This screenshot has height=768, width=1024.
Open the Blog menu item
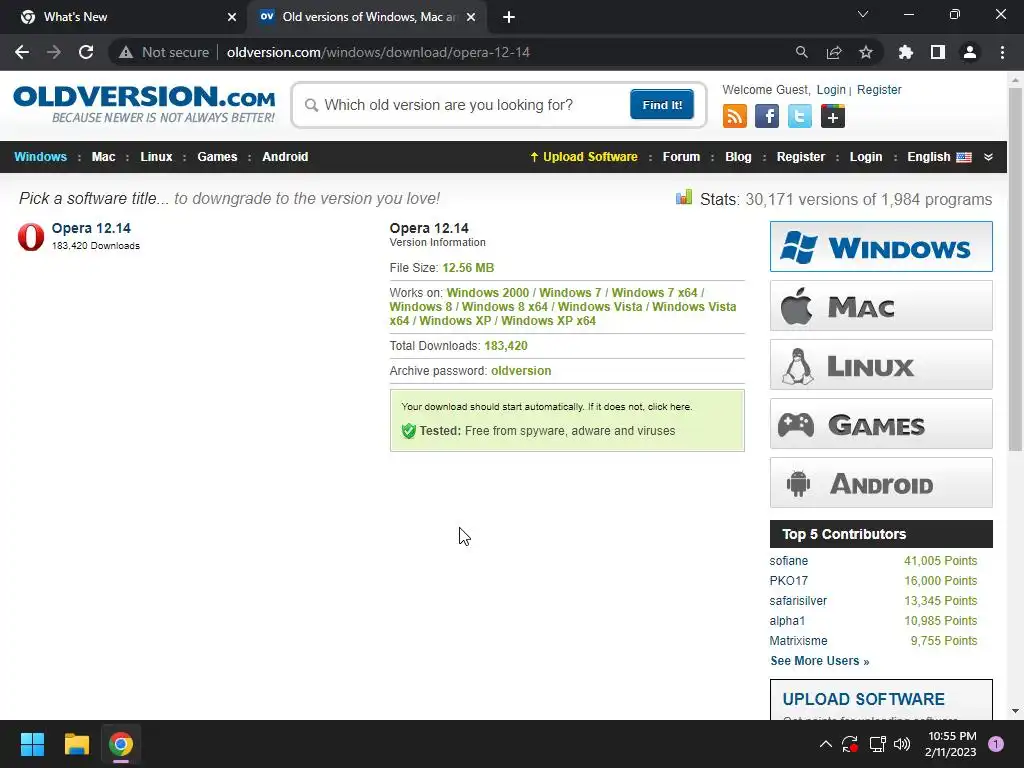[x=738, y=157]
